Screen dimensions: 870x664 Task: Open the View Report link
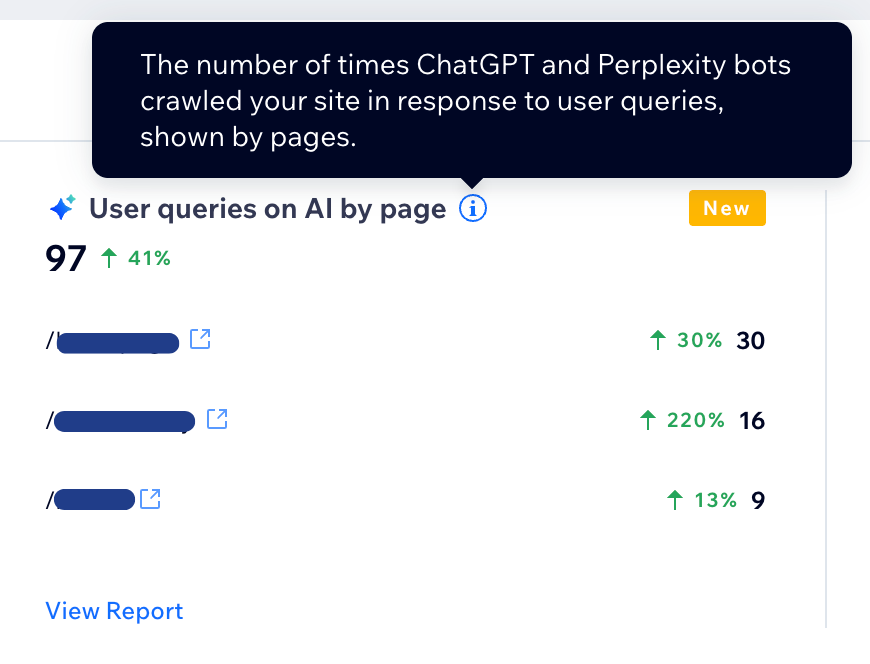point(114,610)
